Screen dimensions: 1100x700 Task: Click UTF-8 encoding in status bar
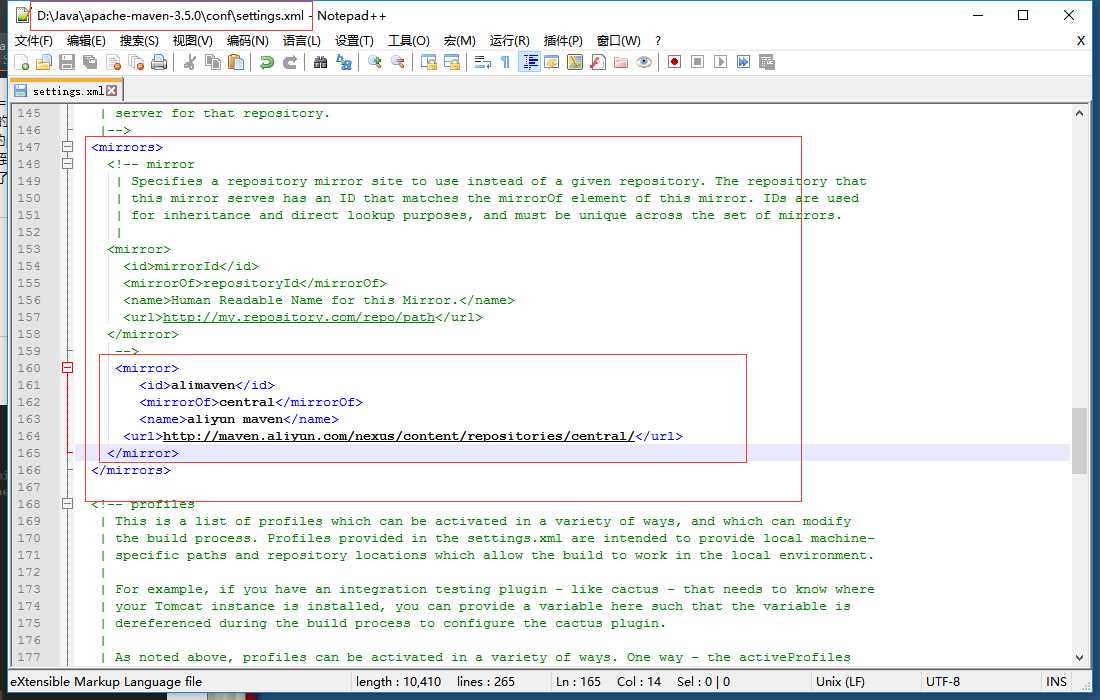click(x=942, y=681)
